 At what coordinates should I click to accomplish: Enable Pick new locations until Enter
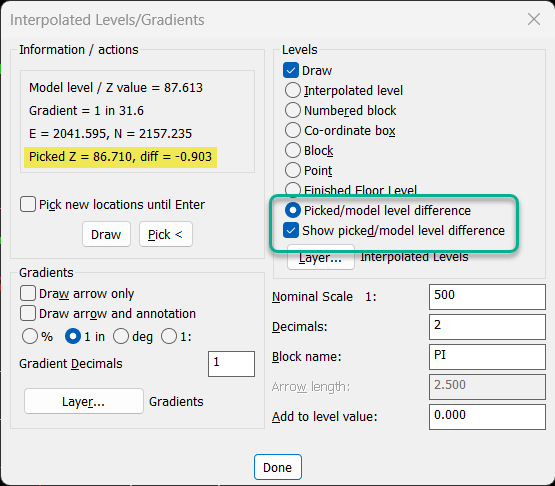pyautogui.click(x=28, y=204)
